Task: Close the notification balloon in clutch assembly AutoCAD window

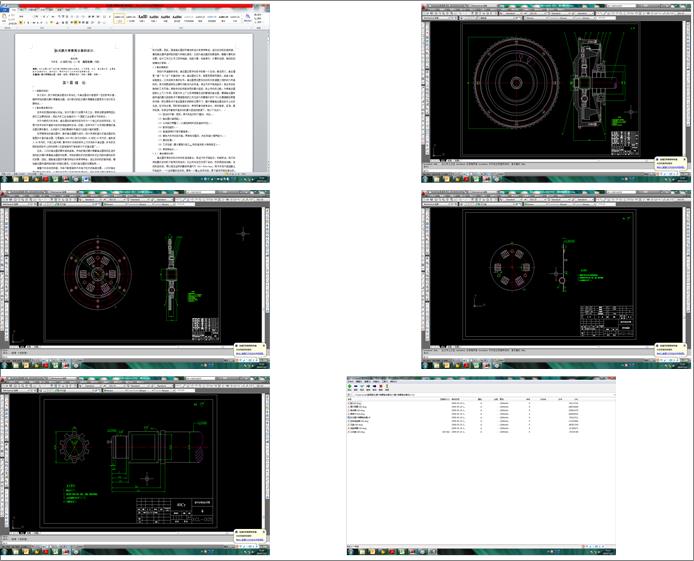Action: [685, 159]
